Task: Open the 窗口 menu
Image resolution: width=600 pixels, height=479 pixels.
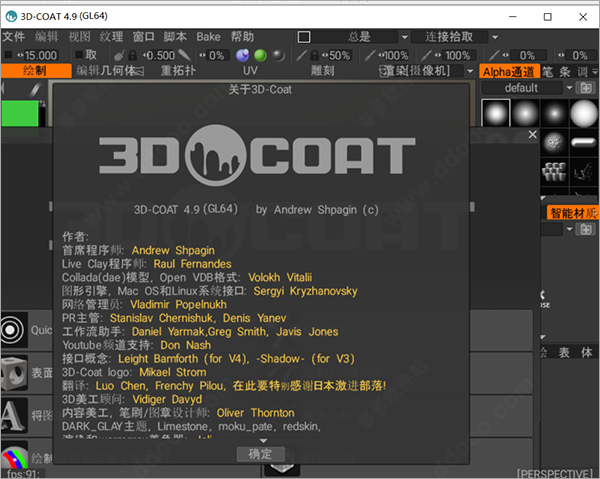Action: [x=143, y=37]
